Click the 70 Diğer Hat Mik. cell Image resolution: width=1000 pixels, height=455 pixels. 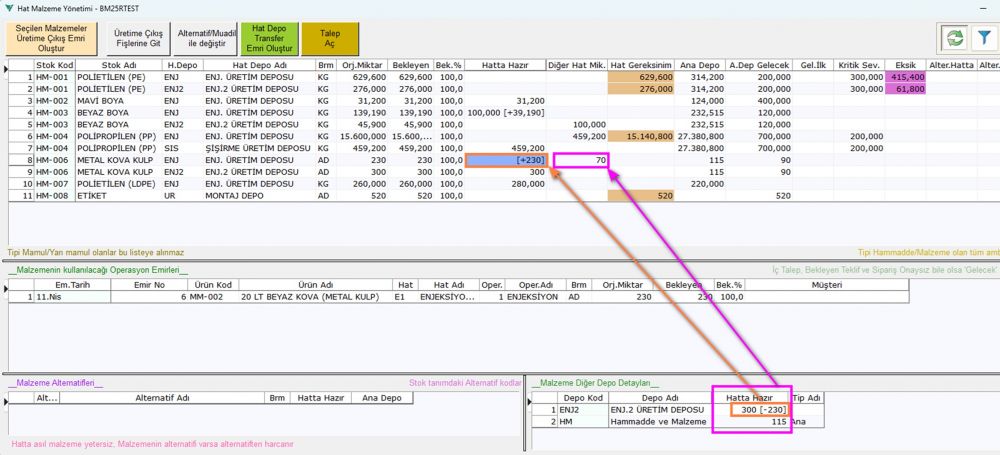tap(581, 160)
